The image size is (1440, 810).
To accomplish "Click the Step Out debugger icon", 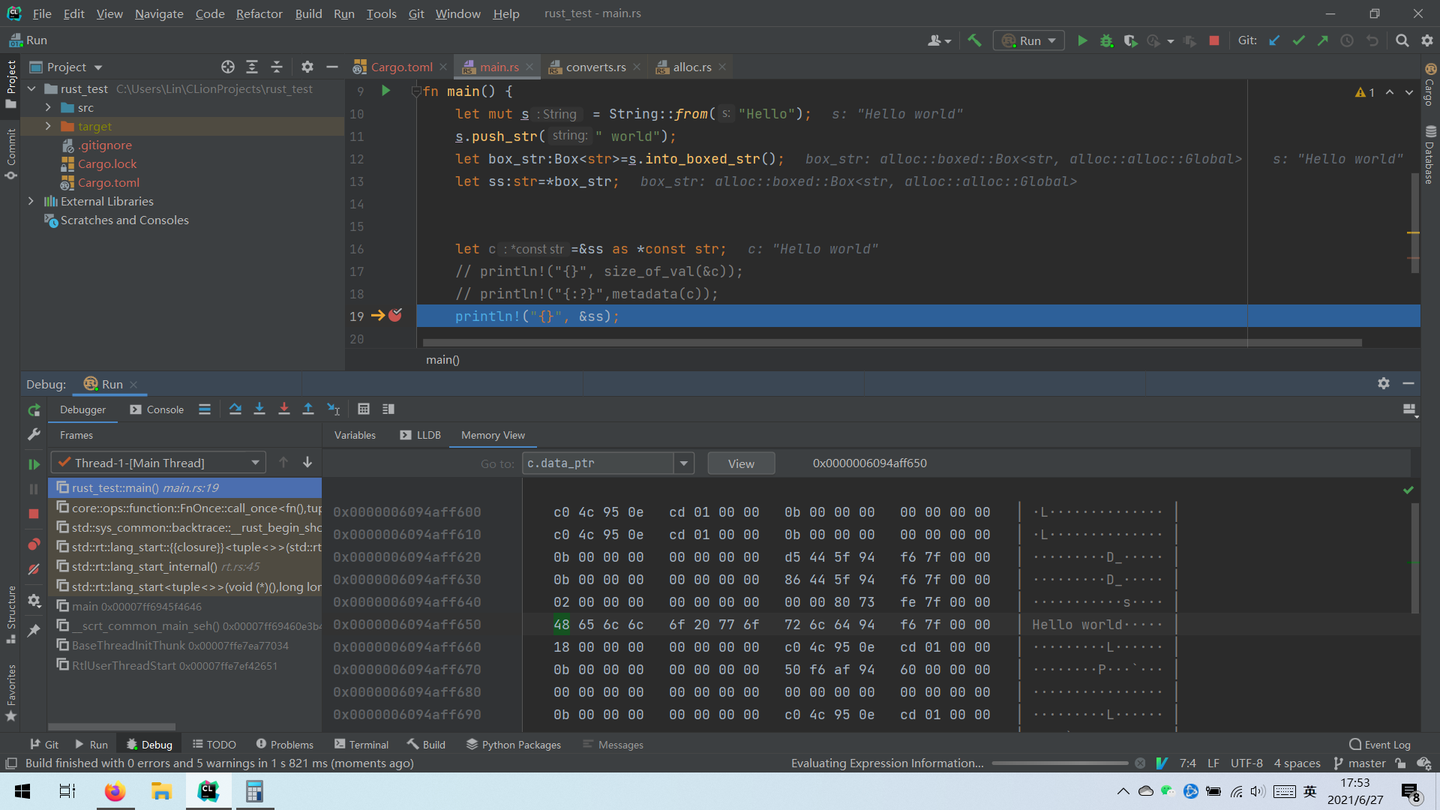I will 308,409.
